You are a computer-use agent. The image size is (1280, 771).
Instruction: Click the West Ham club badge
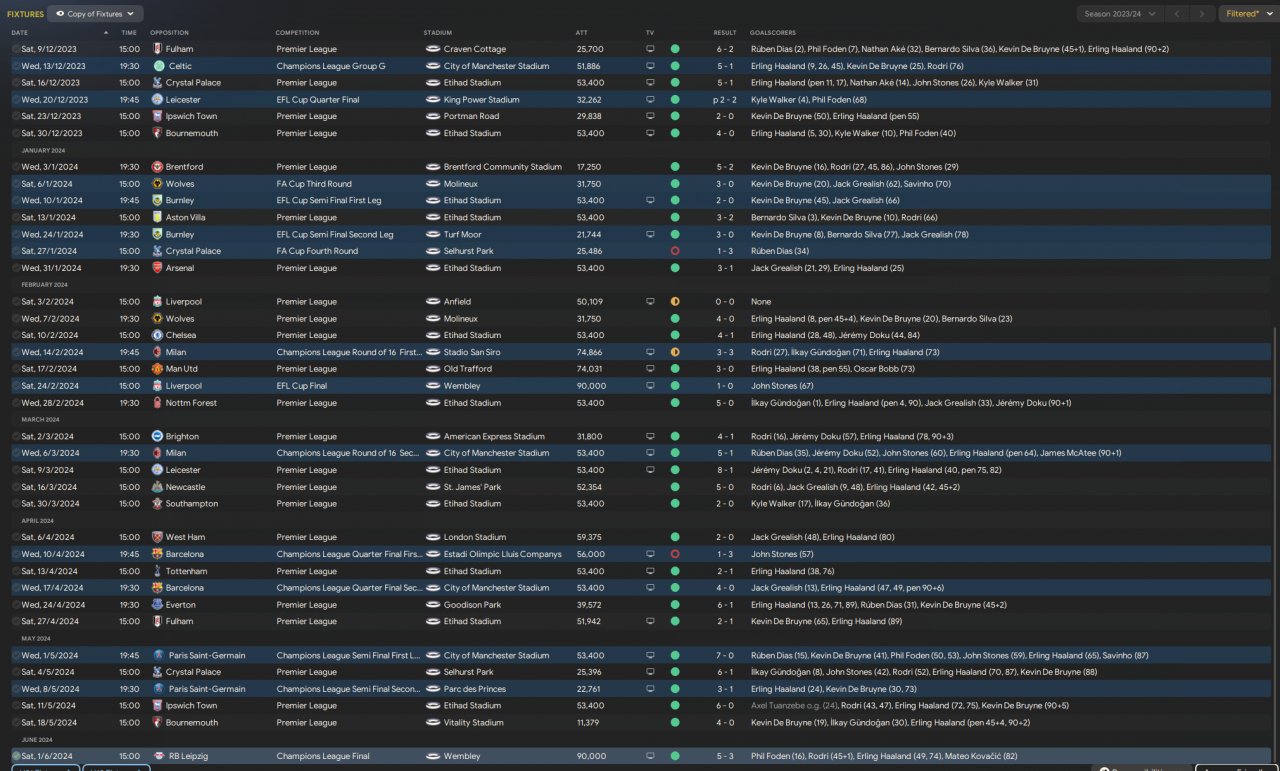157,537
